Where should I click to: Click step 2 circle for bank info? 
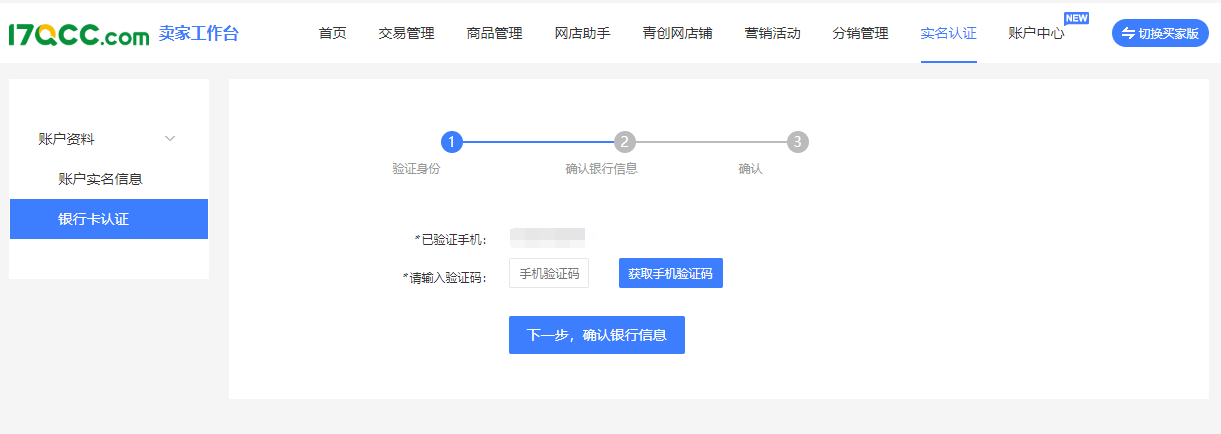tap(625, 142)
